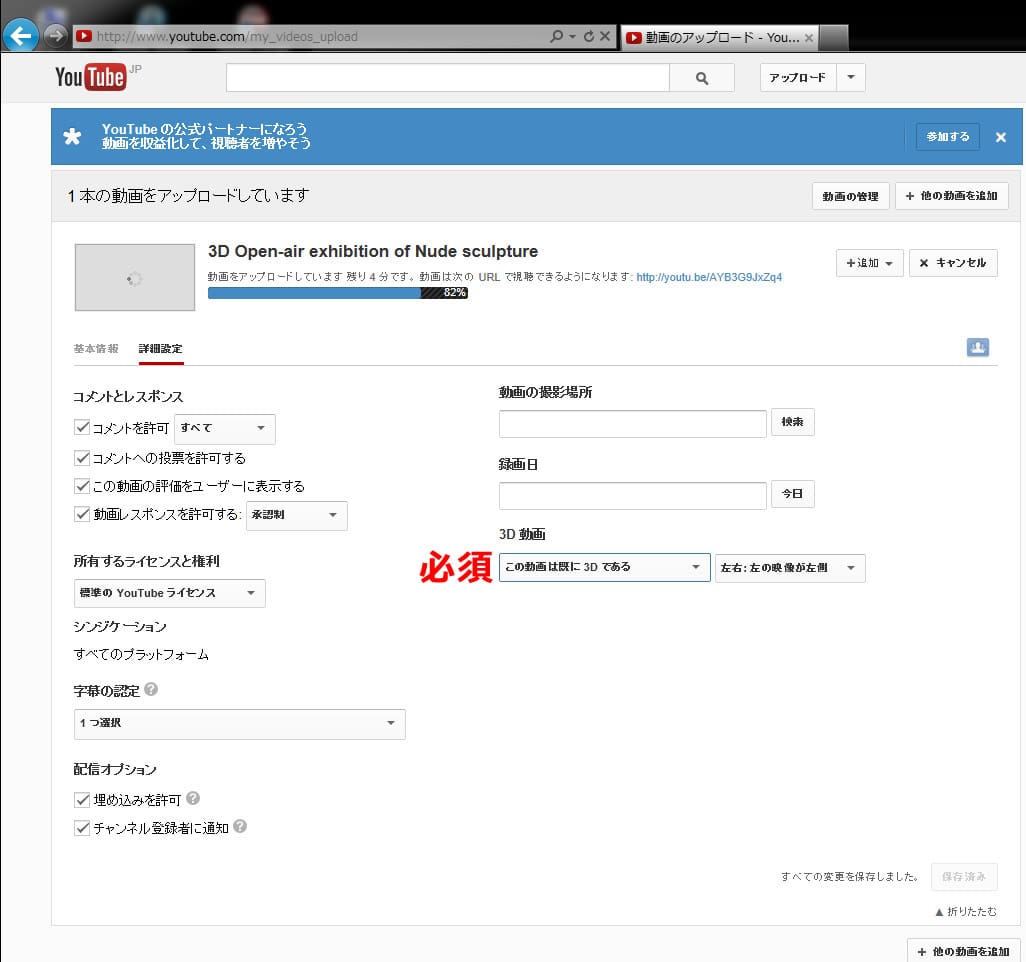Switch to the 基本情報 tab
This screenshot has width=1026, height=962.
(x=96, y=349)
